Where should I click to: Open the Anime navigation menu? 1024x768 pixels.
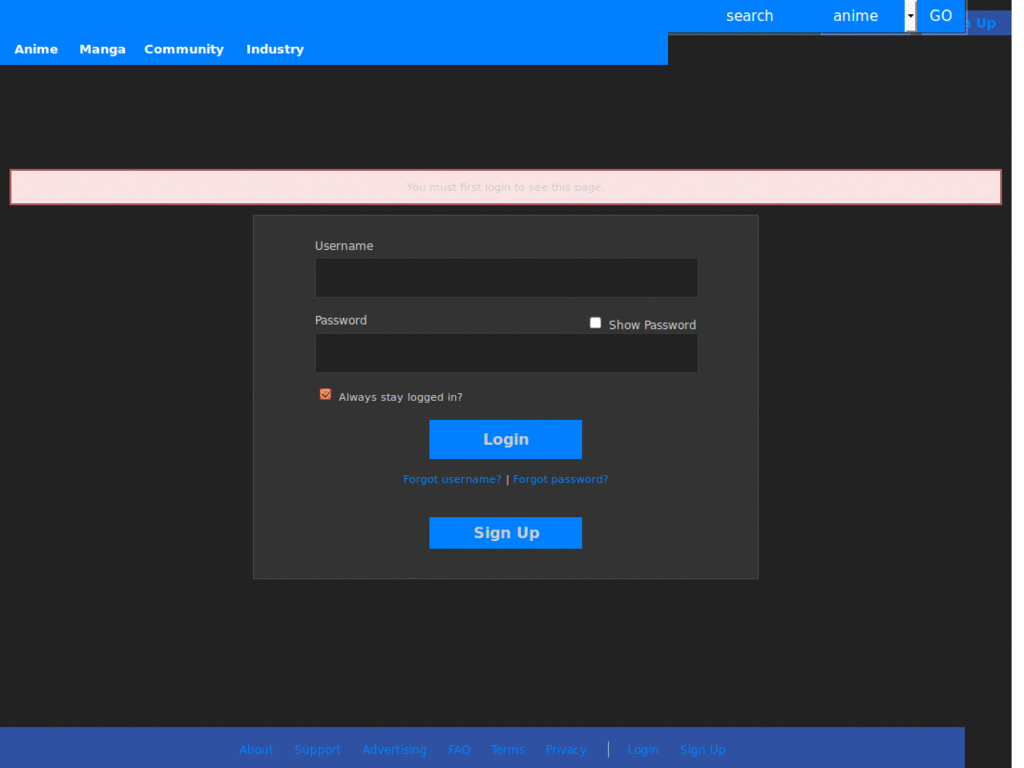point(36,49)
